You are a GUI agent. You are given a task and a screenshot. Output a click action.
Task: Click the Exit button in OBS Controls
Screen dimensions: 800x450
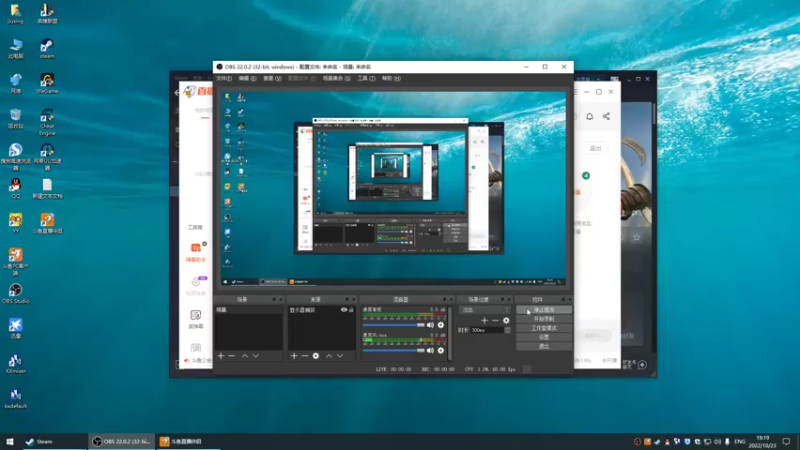pos(544,346)
